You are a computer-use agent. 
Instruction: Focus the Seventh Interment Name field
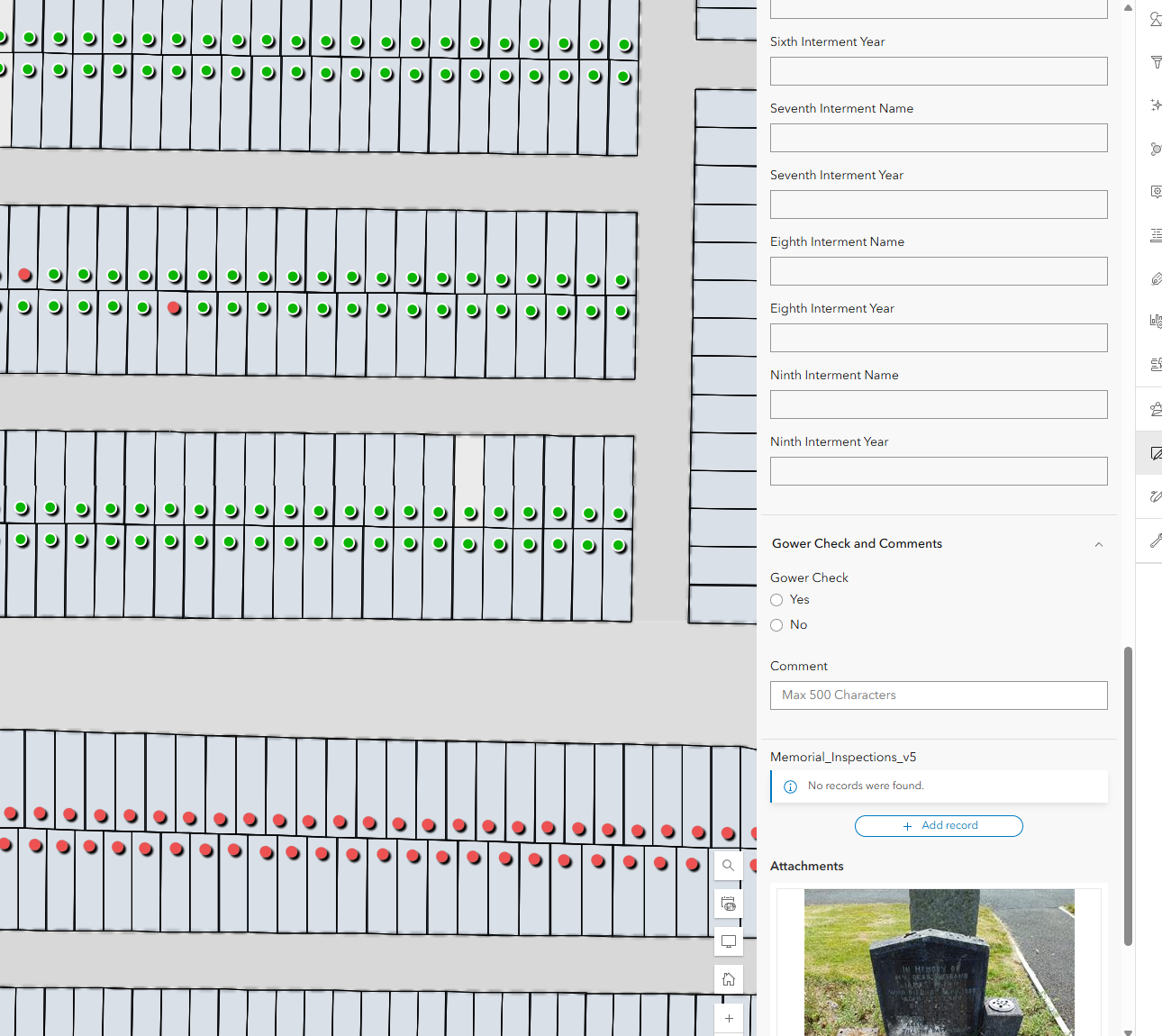tap(939, 138)
